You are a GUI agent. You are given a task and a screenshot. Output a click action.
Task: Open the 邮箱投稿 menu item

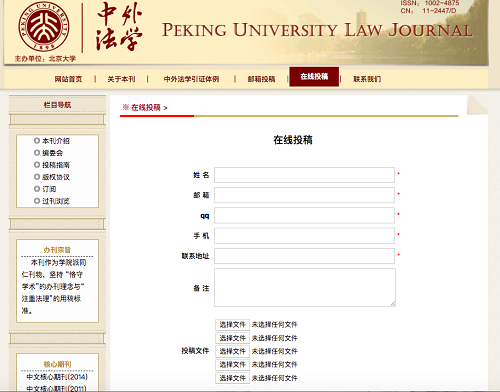pos(261,79)
